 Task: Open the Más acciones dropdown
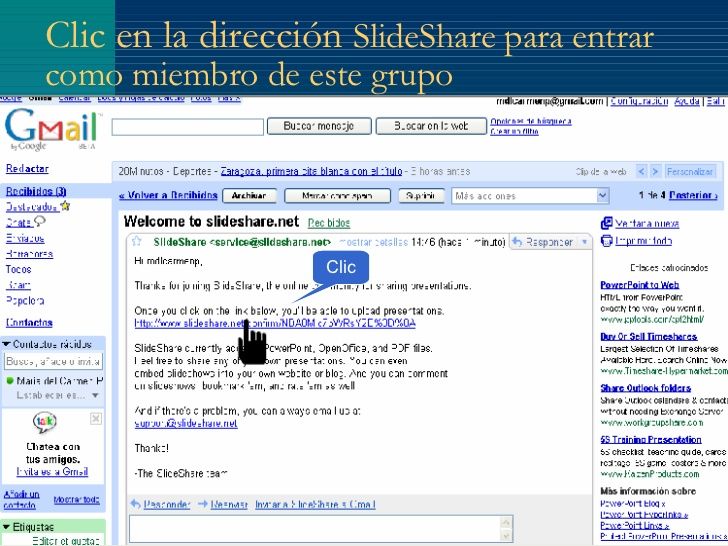[530, 196]
